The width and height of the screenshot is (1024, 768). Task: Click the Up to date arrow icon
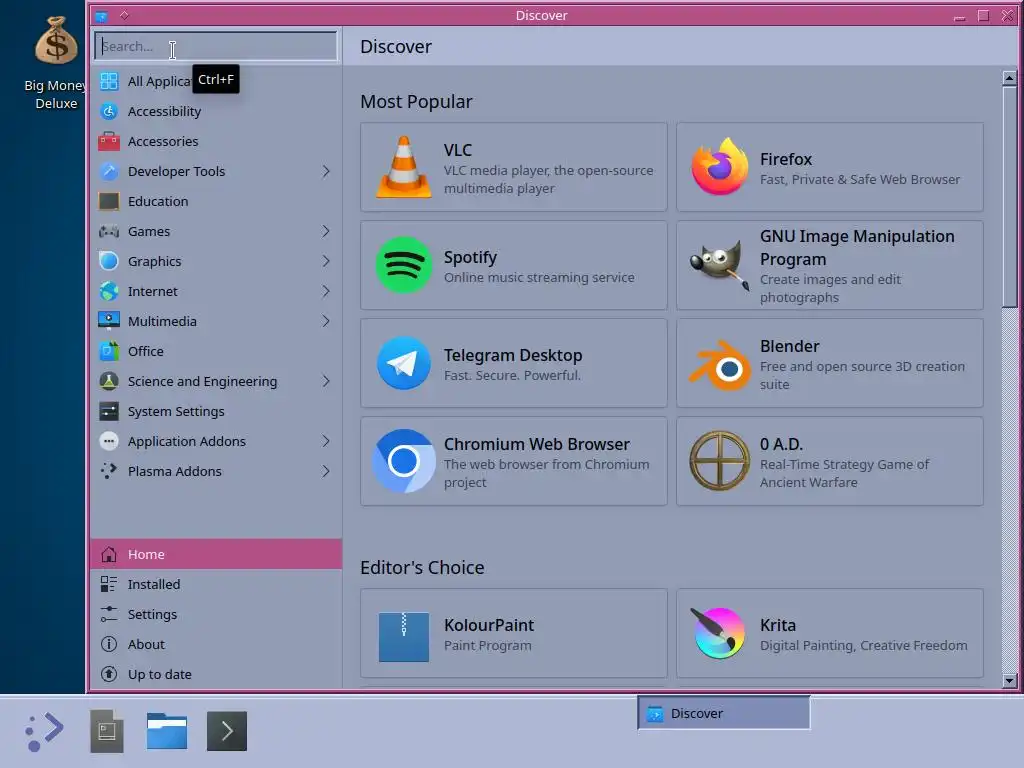tap(109, 674)
